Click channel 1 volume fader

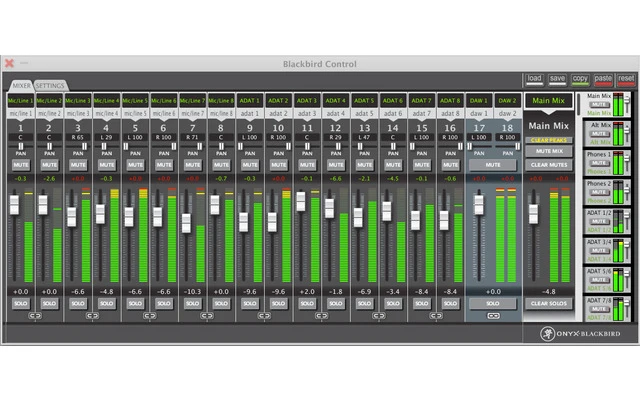pyautogui.click(x=14, y=205)
